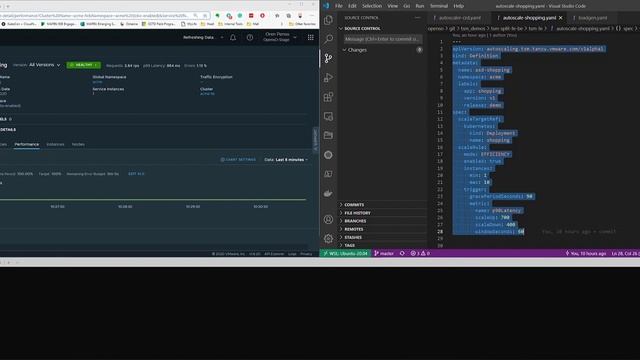Select the Nodes tab in the browser
640x360 pixels.
click(78, 144)
